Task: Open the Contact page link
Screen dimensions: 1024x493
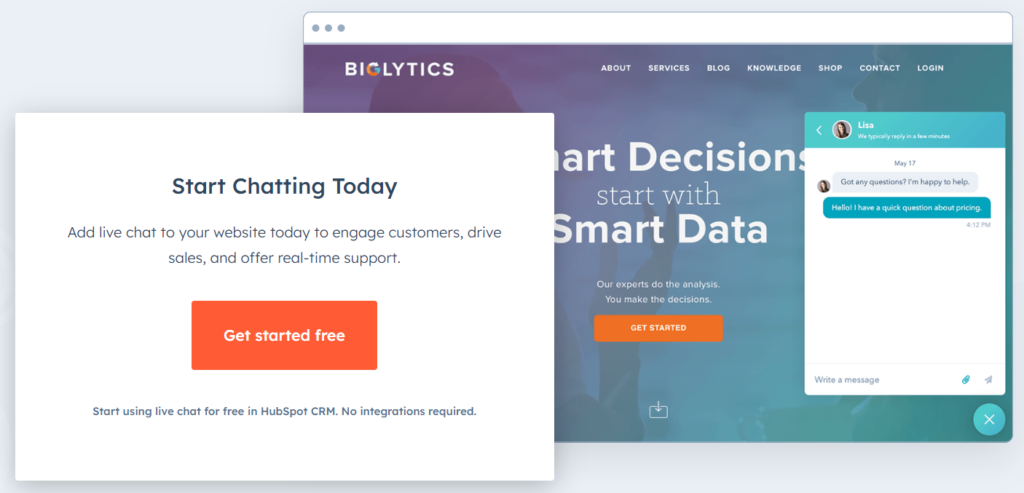Action: (880, 68)
